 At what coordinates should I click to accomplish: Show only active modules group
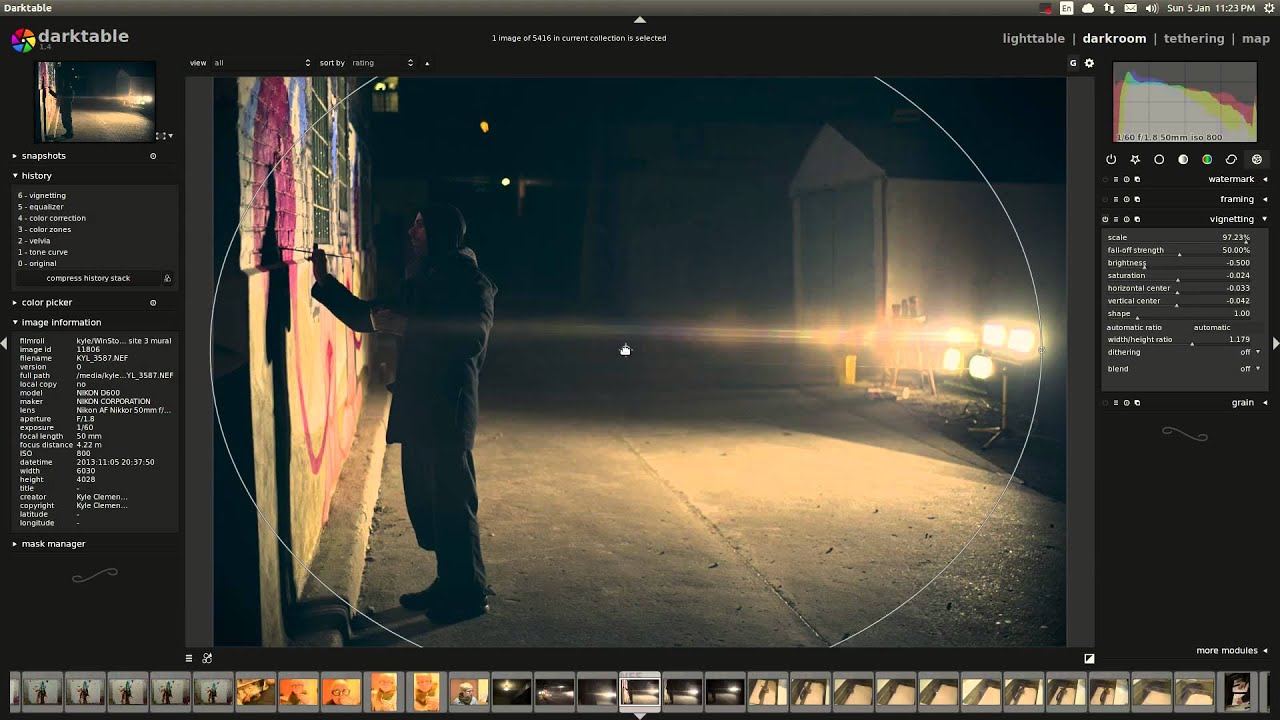[1111, 159]
